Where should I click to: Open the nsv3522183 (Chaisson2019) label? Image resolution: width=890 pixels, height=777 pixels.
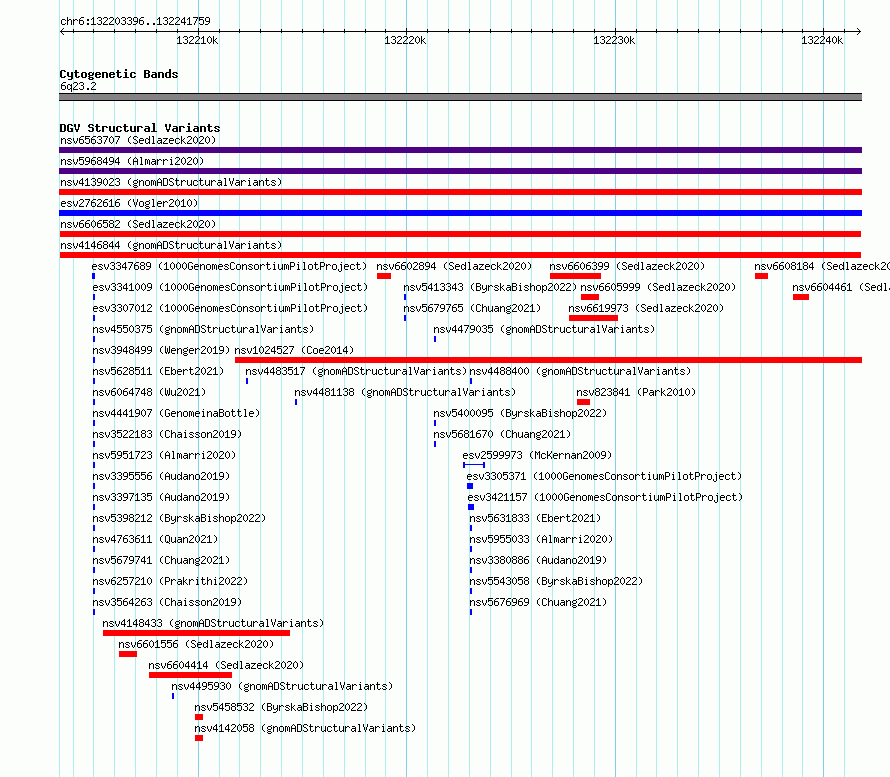pos(167,434)
